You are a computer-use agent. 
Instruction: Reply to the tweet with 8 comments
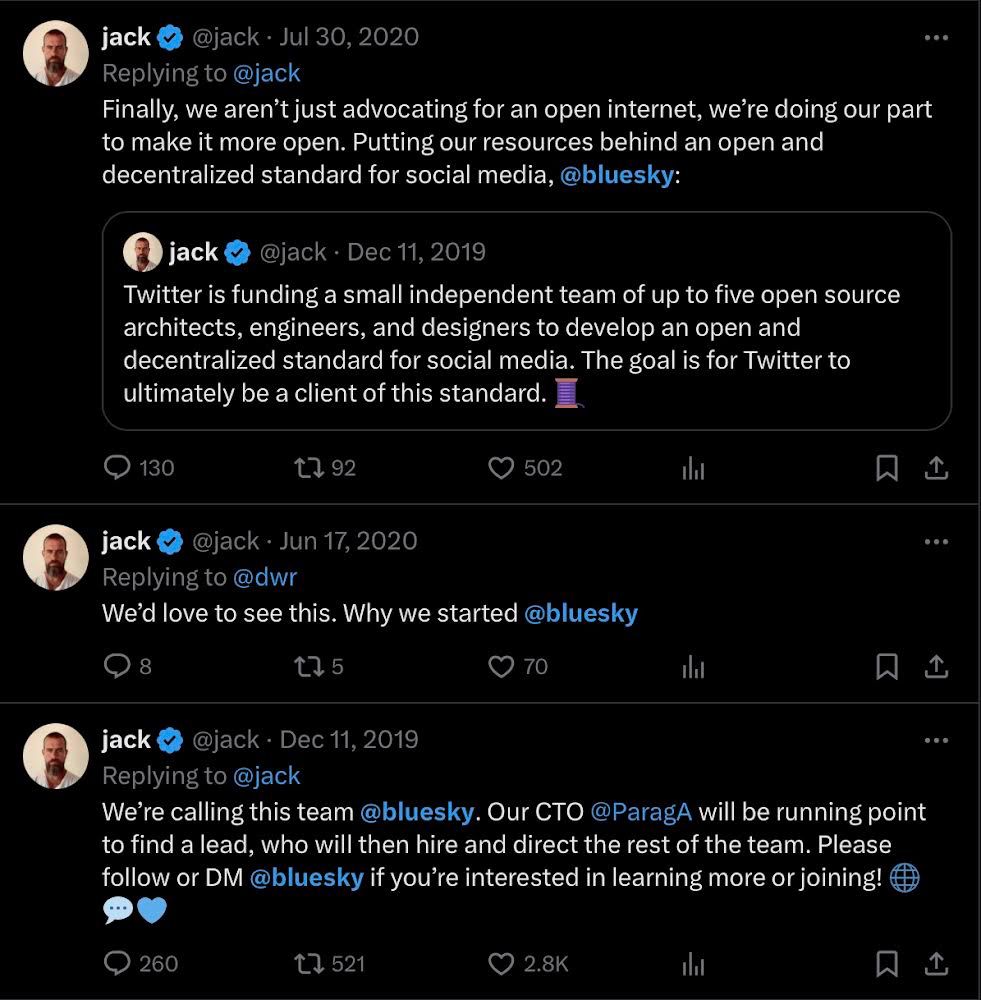tap(118, 666)
